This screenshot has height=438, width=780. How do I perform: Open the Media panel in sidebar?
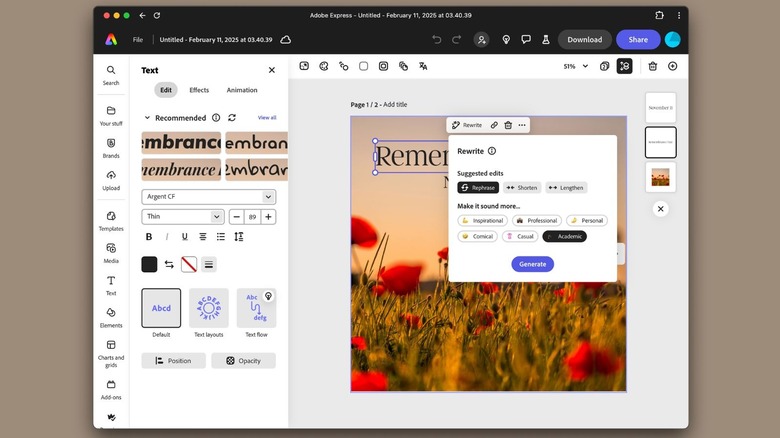click(x=111, y=253)
